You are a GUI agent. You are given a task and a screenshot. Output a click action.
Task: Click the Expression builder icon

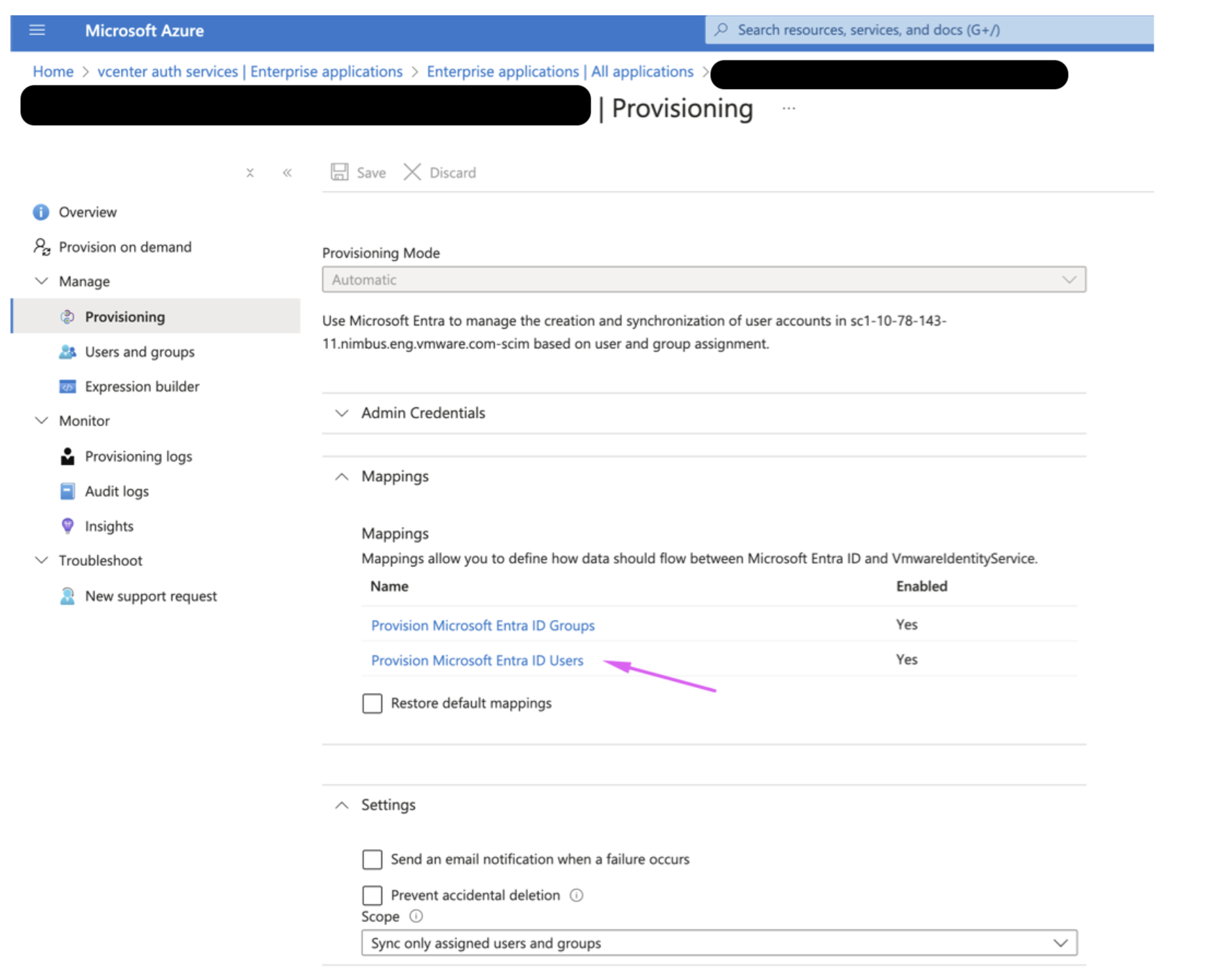coord(67,386)
